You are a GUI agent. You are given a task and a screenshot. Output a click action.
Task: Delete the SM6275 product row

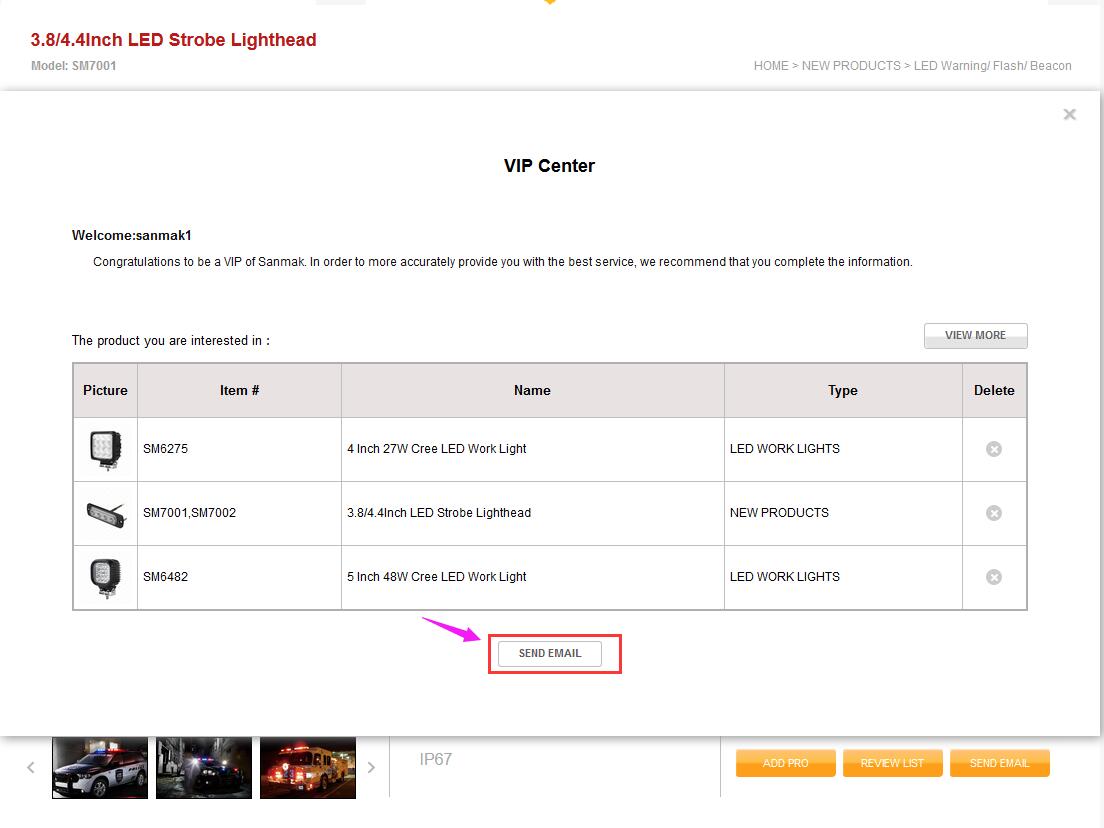(993, 449)
